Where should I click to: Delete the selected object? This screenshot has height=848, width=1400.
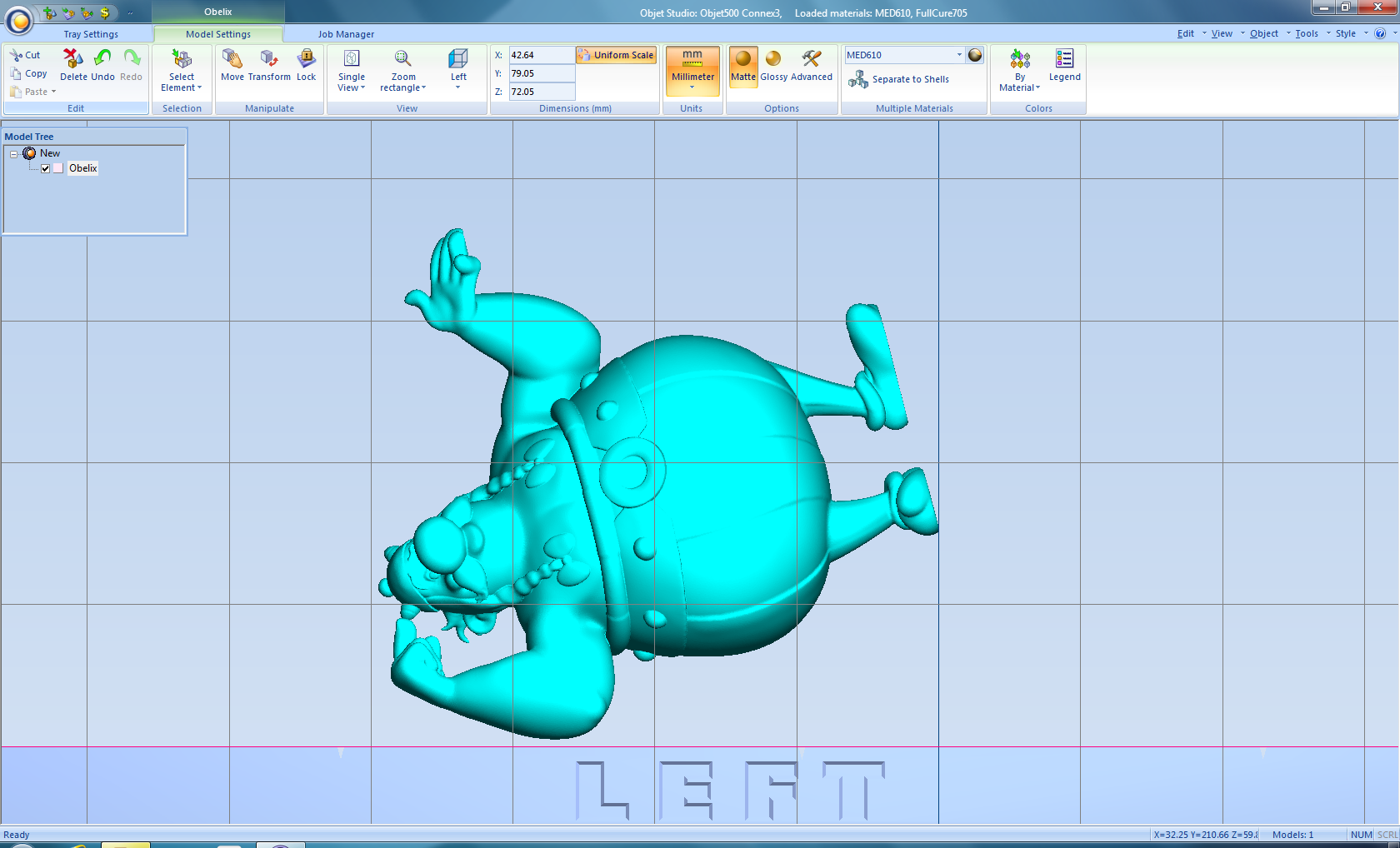(x=73, y=65)
